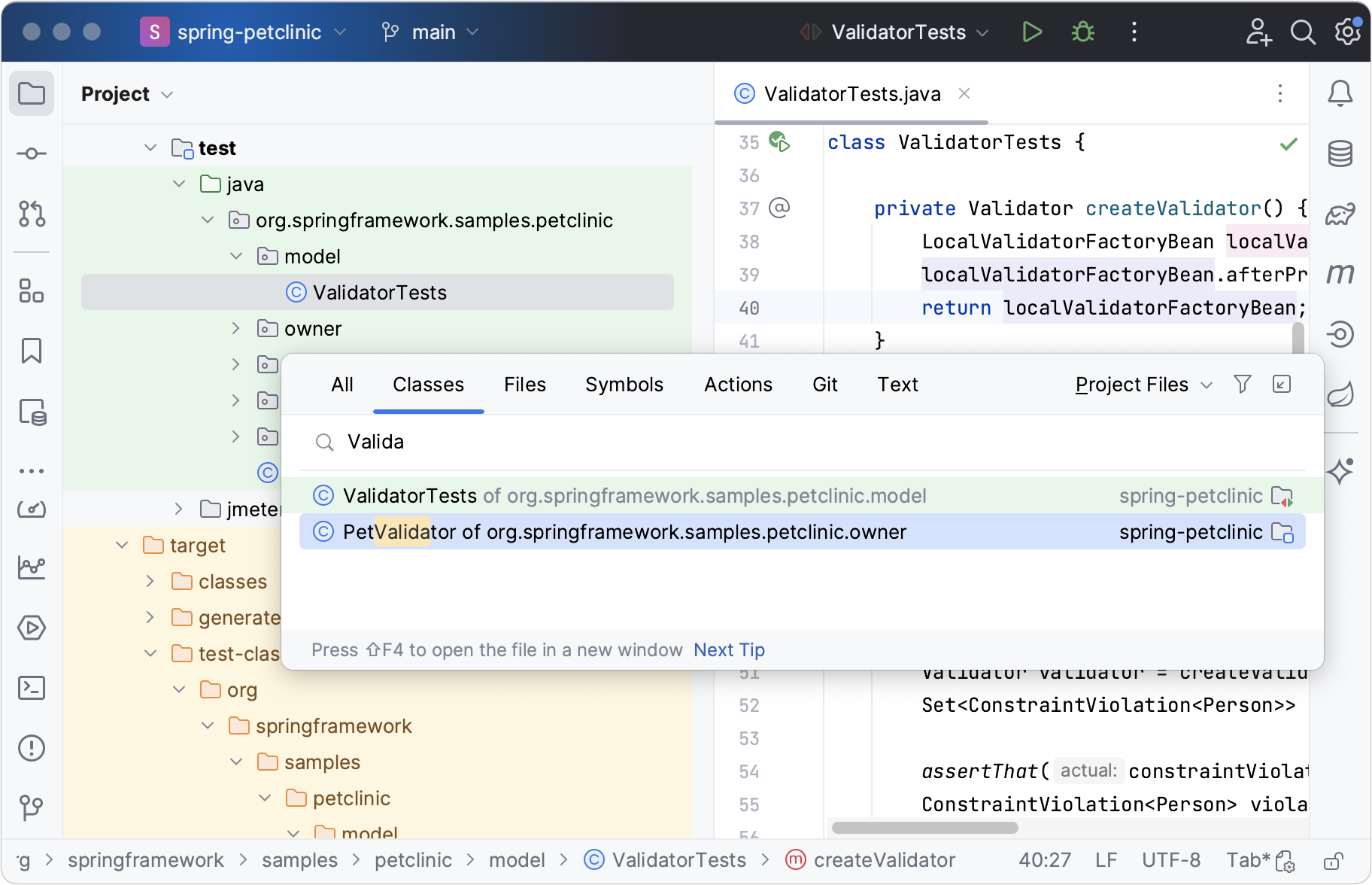The width and height of the screenshot is (1372, 885).
Task: Switch to the Text search tab
Action: click(898, 385)
